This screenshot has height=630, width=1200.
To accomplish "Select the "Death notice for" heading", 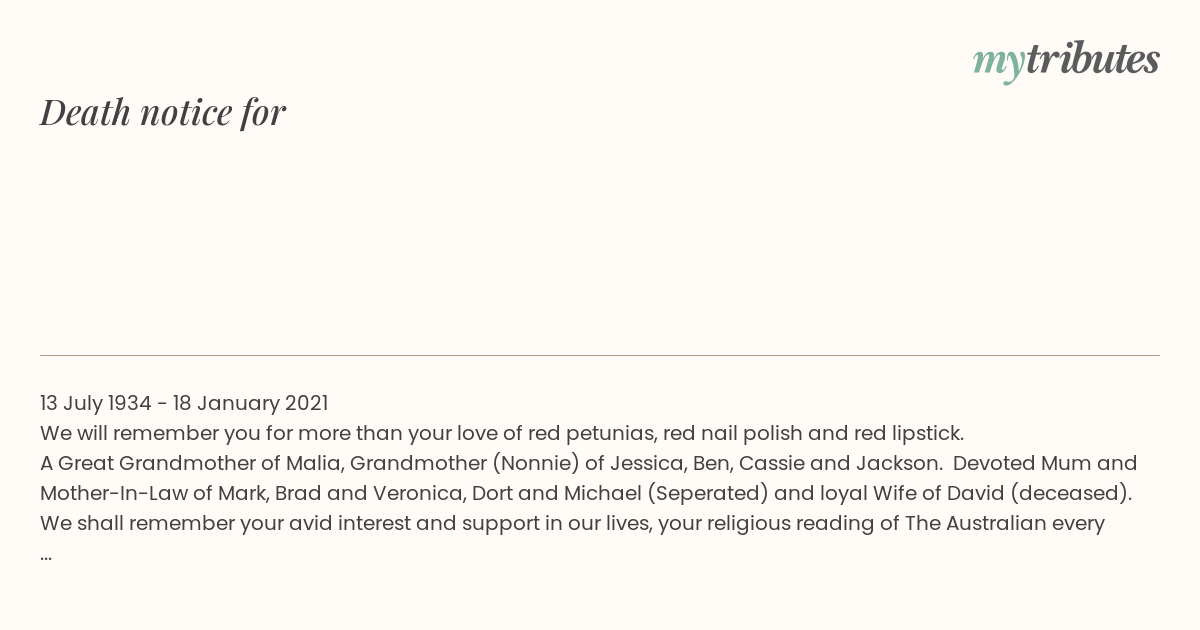I will [x=163, y=112].
